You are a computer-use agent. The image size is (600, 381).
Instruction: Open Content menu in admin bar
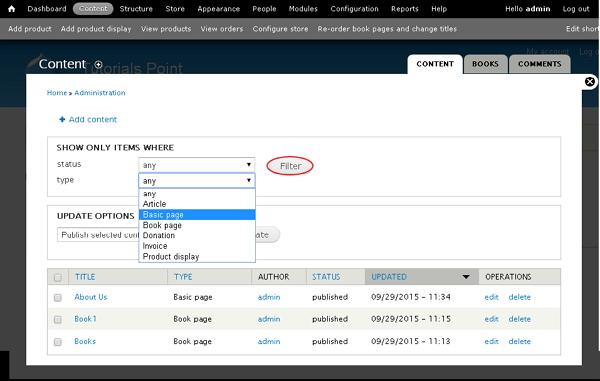click(93, 9)
